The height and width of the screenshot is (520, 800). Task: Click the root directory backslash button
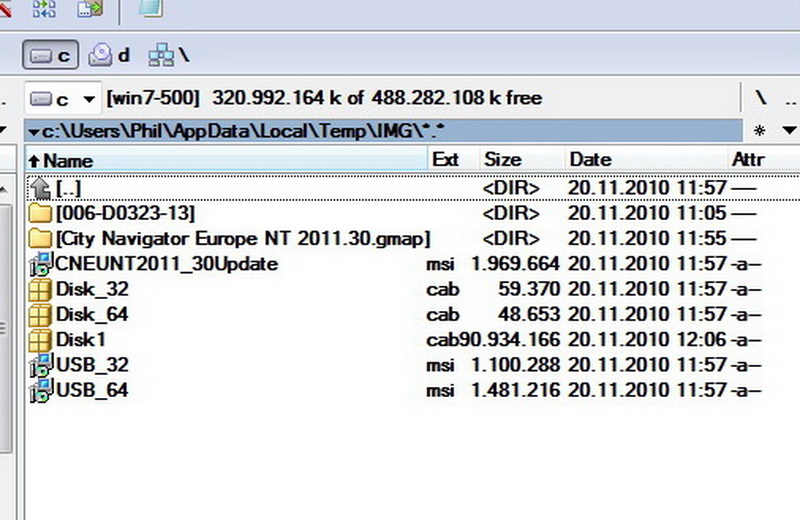761,98
